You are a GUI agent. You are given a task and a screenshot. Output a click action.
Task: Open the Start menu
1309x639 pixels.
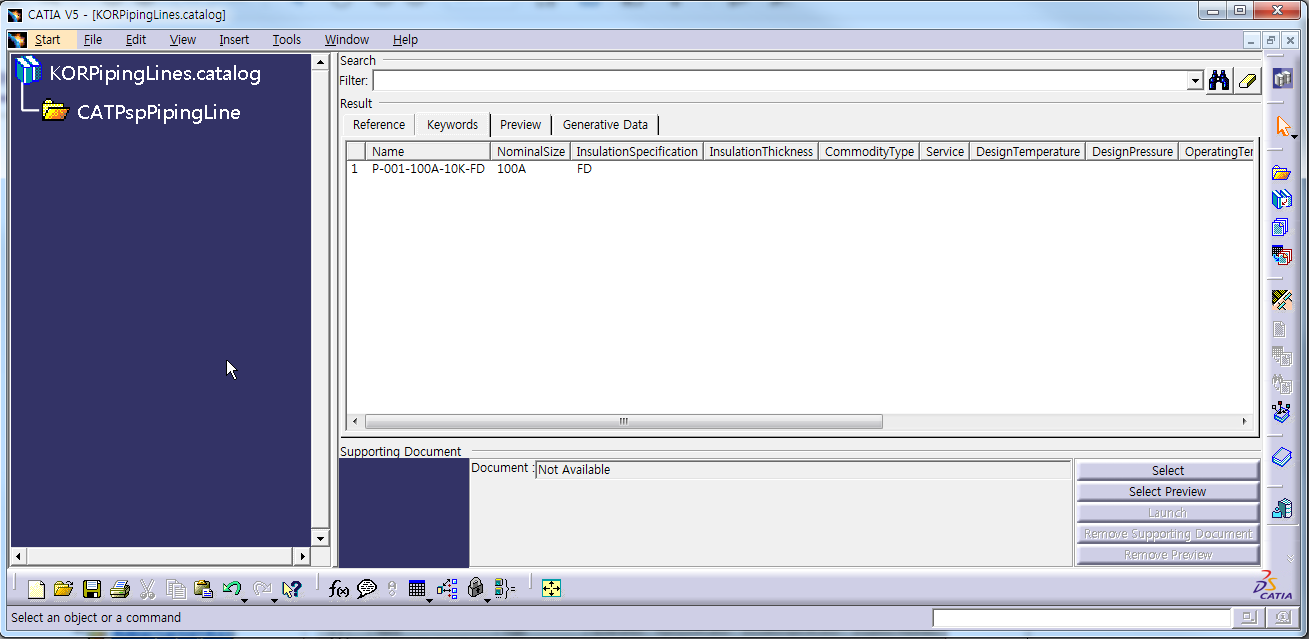[48, 40]
